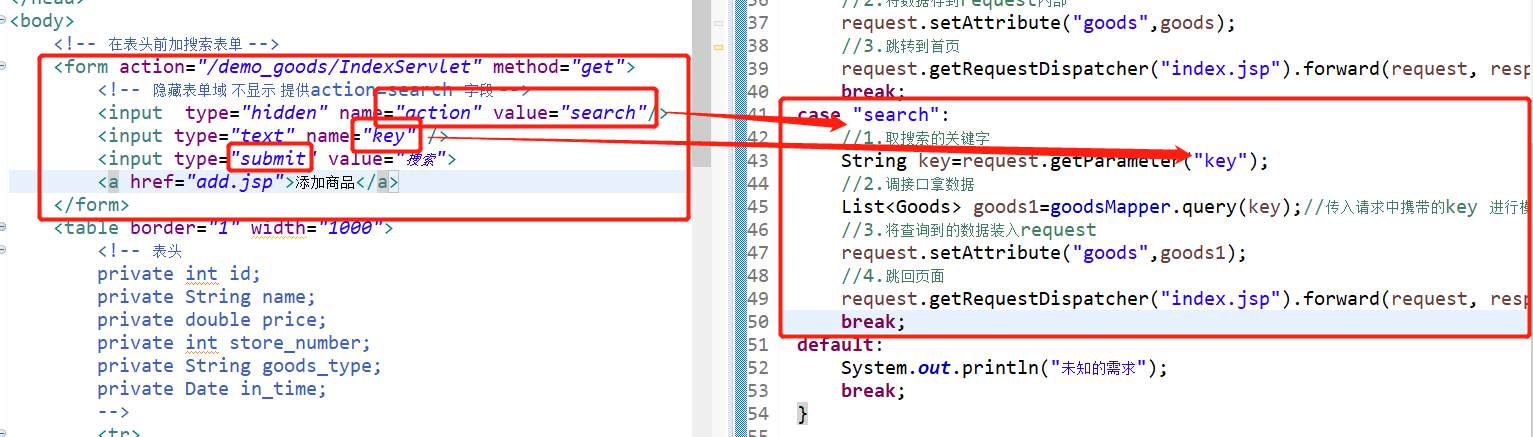1533x437 pixels.
Task: Click the "private int id;" line
Action: tap(179, 274)
